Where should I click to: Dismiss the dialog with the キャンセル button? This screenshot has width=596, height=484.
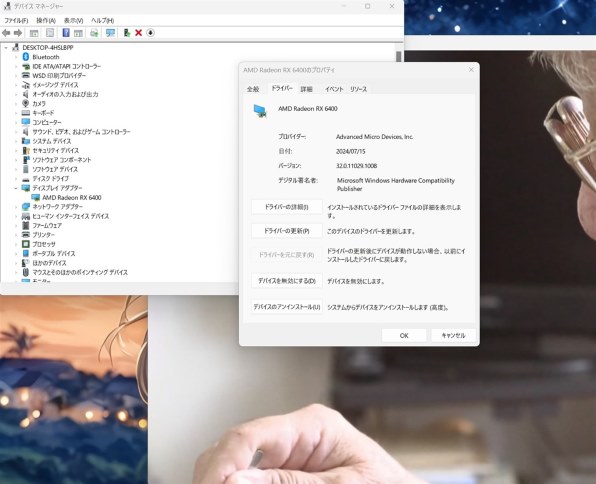453,335
